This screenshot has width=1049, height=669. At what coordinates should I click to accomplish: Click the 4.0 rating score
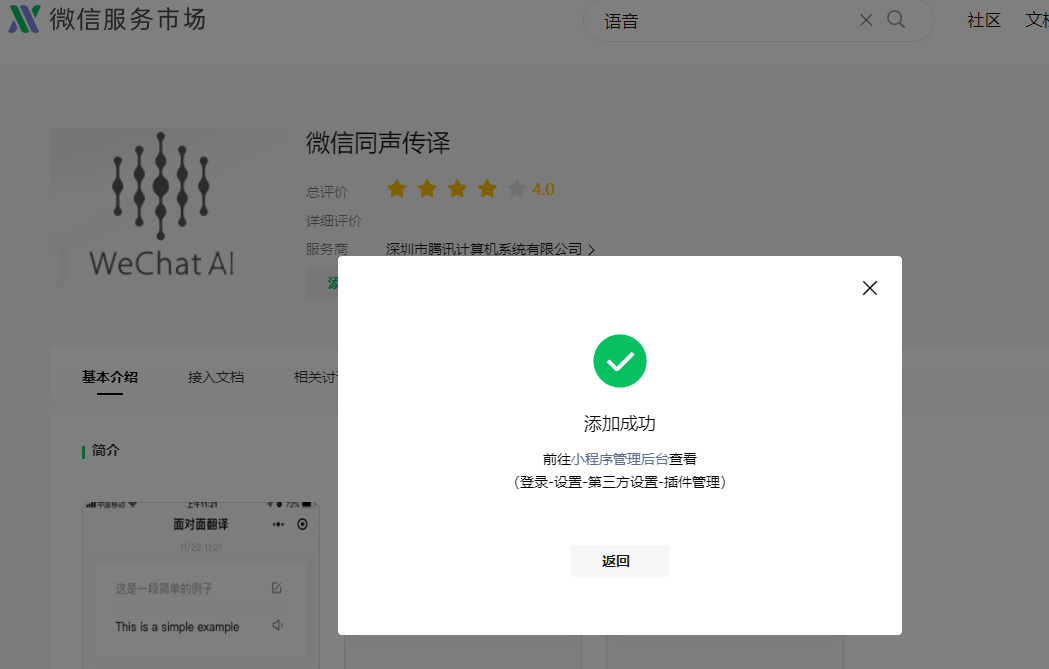pos(543,189)
